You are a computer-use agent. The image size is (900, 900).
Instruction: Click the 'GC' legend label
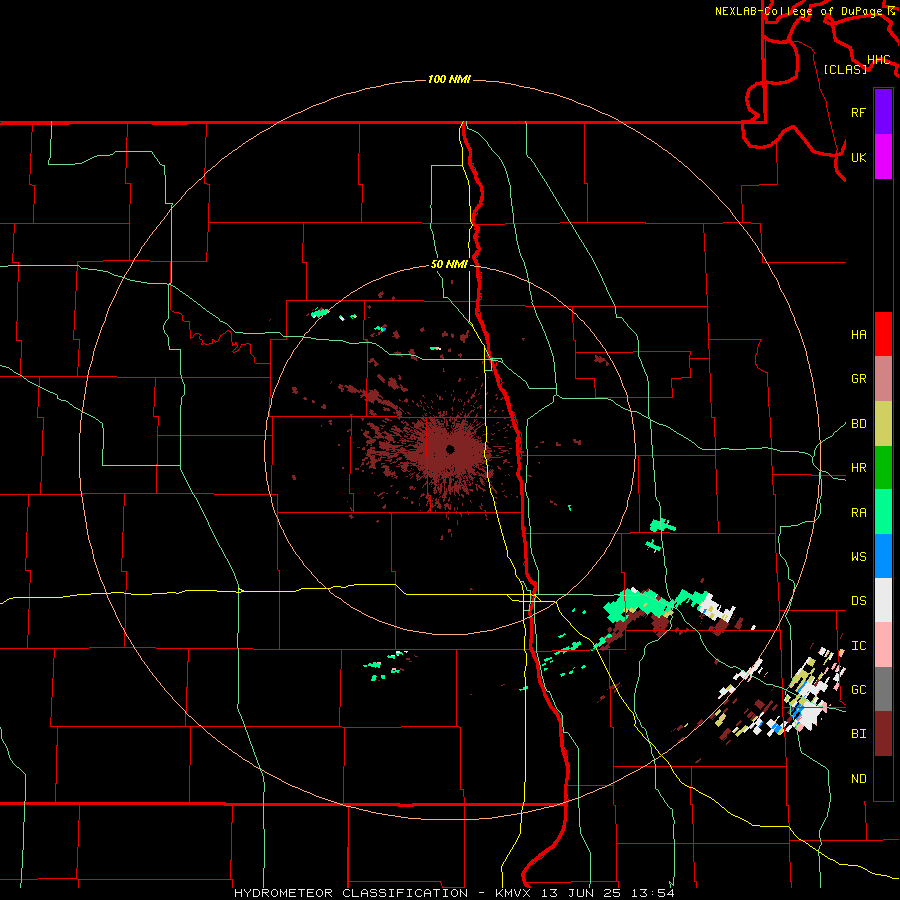click(858, 689)
